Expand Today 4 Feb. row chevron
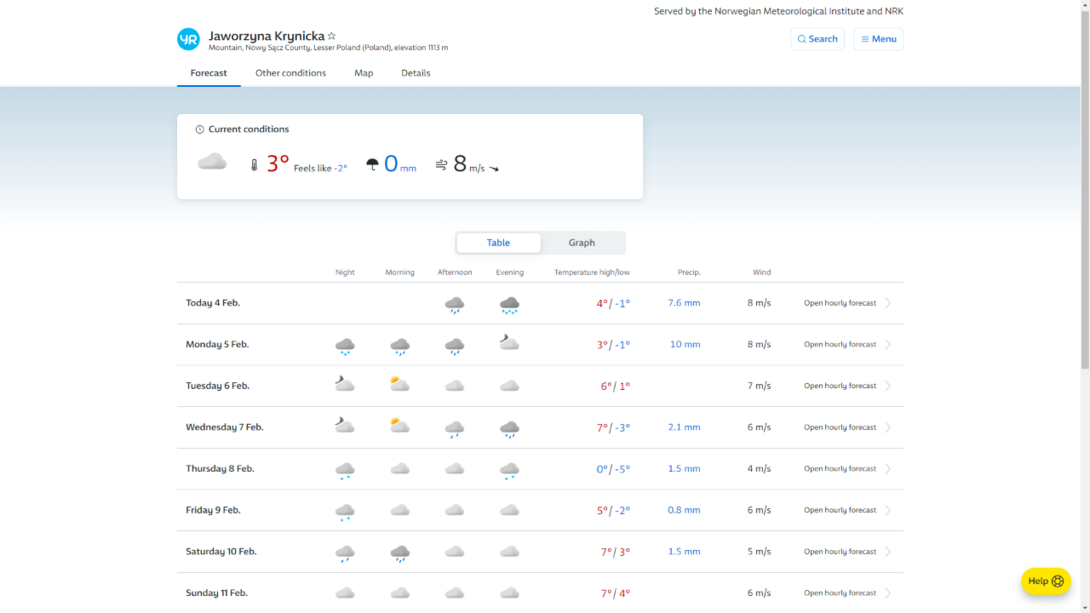1090x613 pixels. click(x=888, y=303)
